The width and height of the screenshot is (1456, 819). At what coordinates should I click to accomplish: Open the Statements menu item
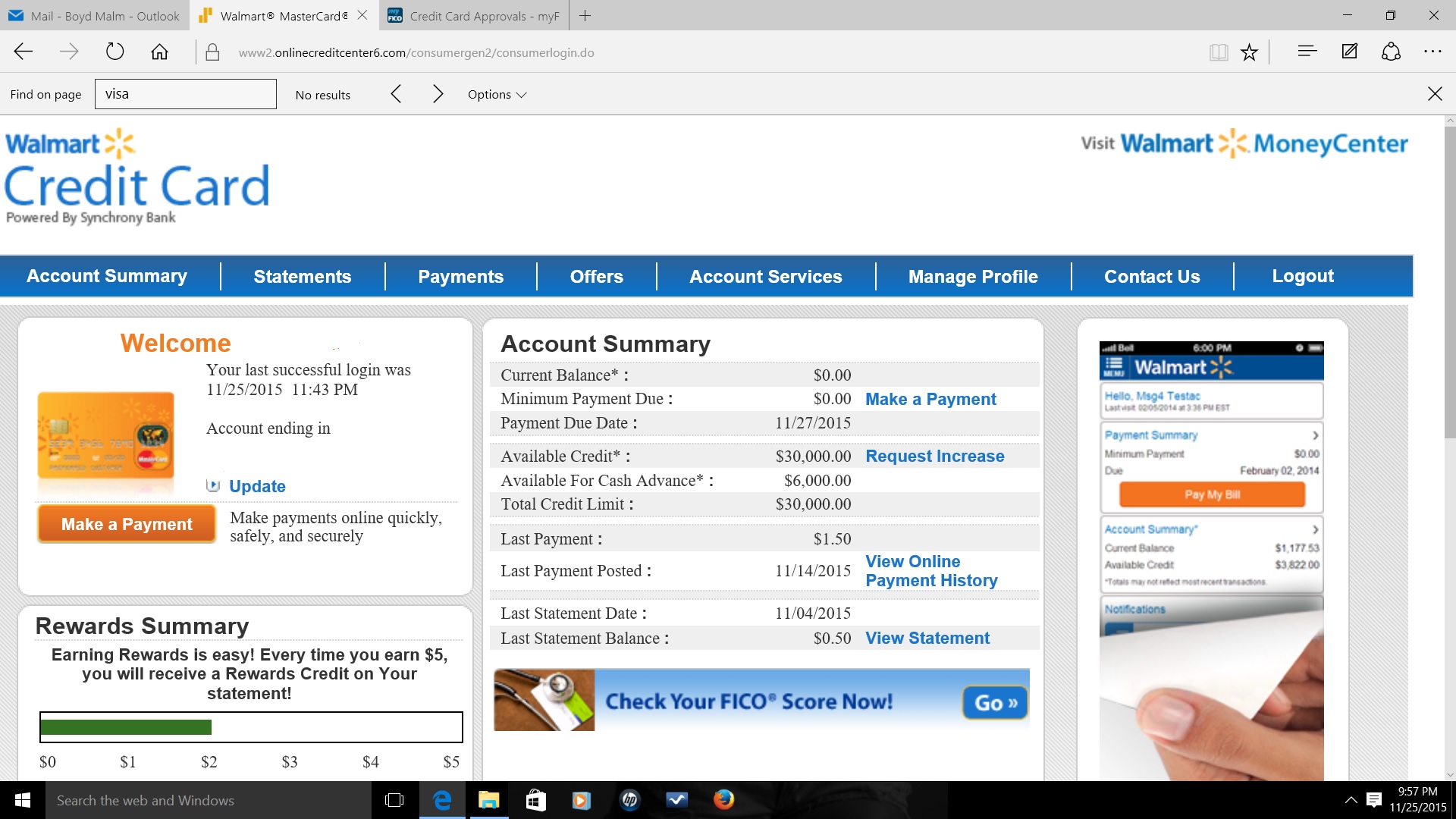coord(302,277)
